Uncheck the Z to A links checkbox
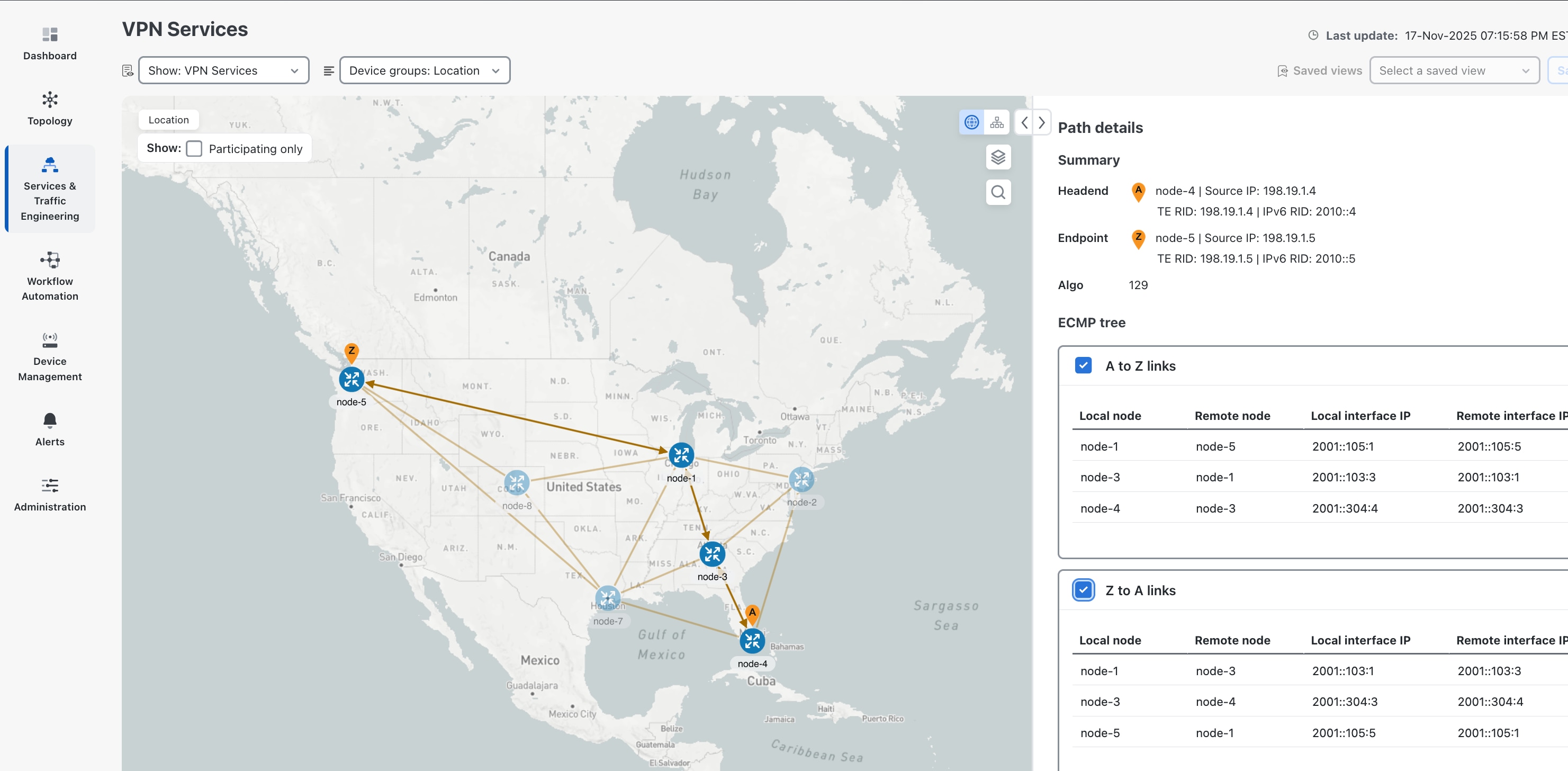This screenshot has width=1568, height=771. pyautogui.click(x=1084, y=590)
